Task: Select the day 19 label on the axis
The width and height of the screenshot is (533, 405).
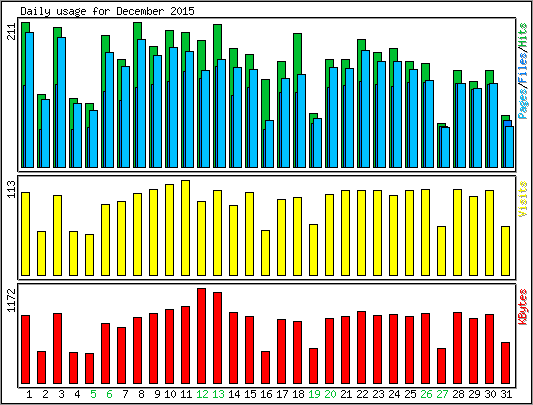Action: (314, 394)
